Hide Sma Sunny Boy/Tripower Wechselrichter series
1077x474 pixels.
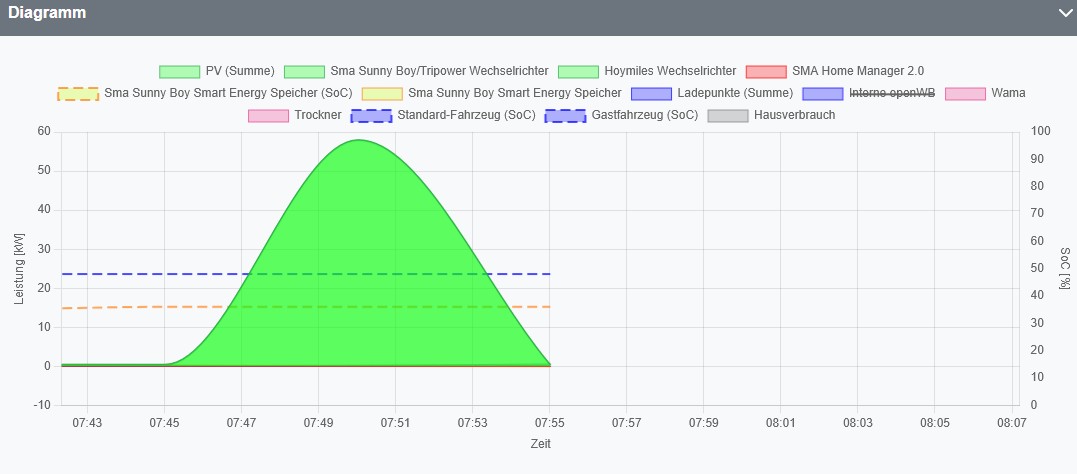pyautogui.click(x=304, y=71)
